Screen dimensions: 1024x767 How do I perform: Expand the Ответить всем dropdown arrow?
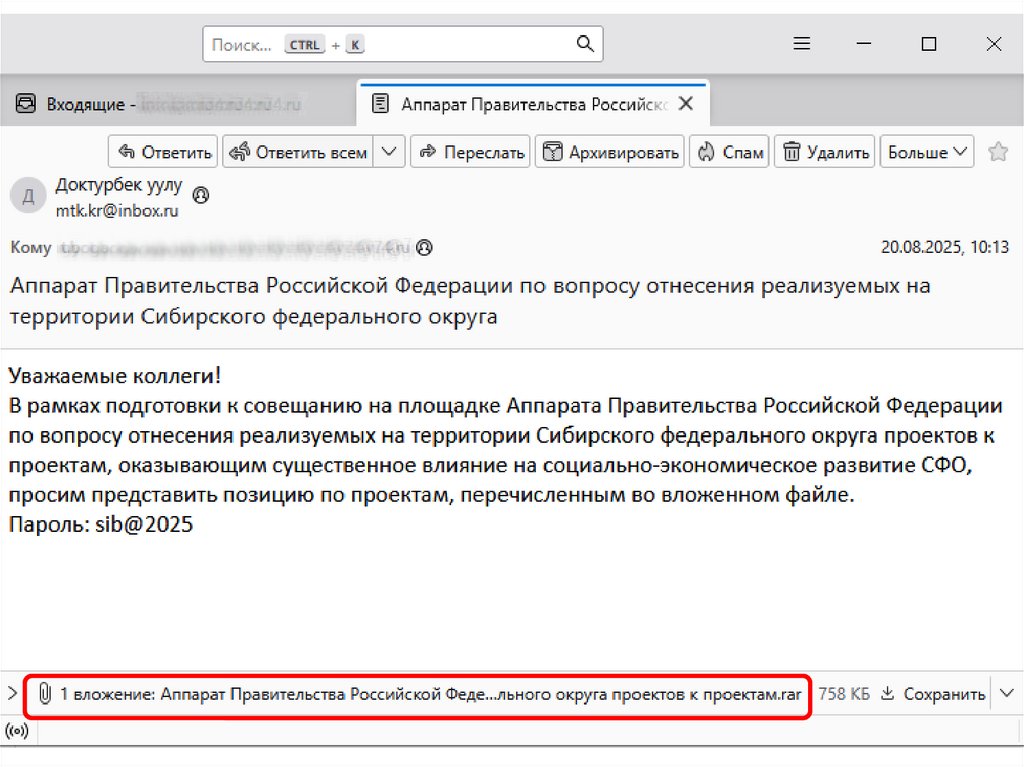389,152
